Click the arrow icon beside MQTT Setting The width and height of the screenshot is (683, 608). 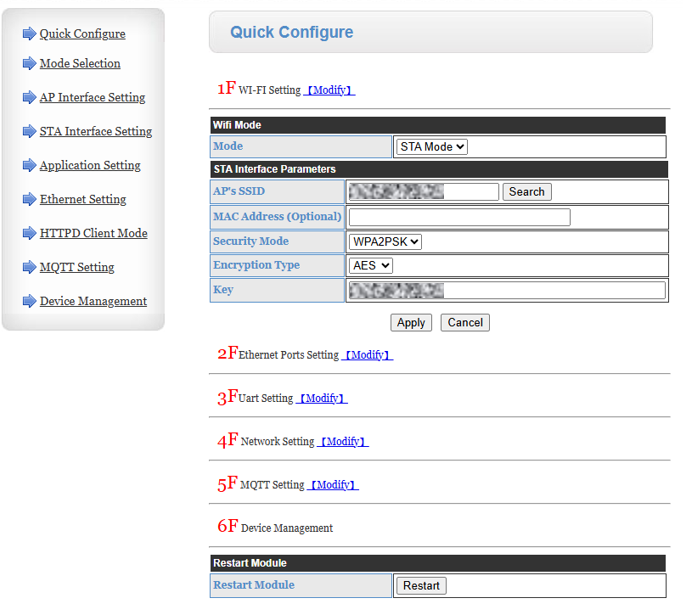[x=29, y=267]
